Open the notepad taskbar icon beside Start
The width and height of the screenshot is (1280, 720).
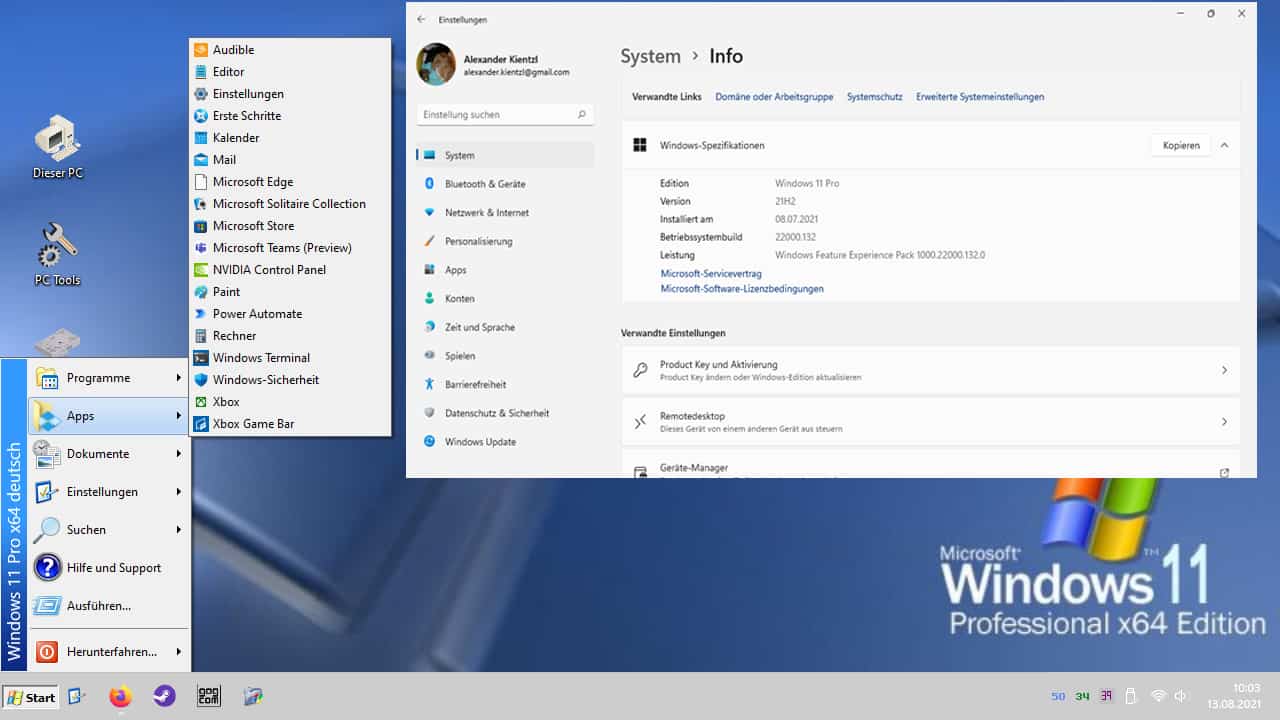pyautogui.click(x=77, y=696)
